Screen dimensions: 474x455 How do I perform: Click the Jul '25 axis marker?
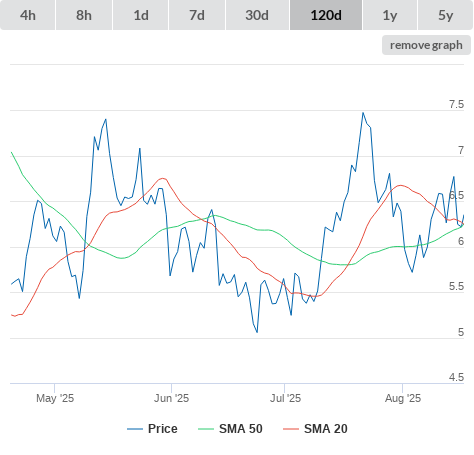(285, 398)
